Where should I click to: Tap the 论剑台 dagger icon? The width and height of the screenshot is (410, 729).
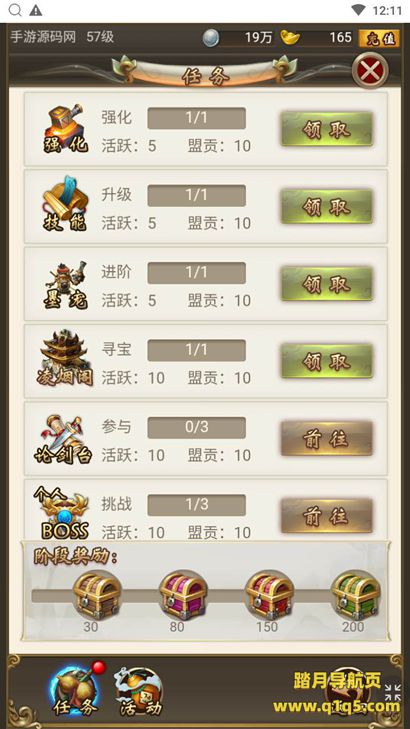click(x=63, y=439)
